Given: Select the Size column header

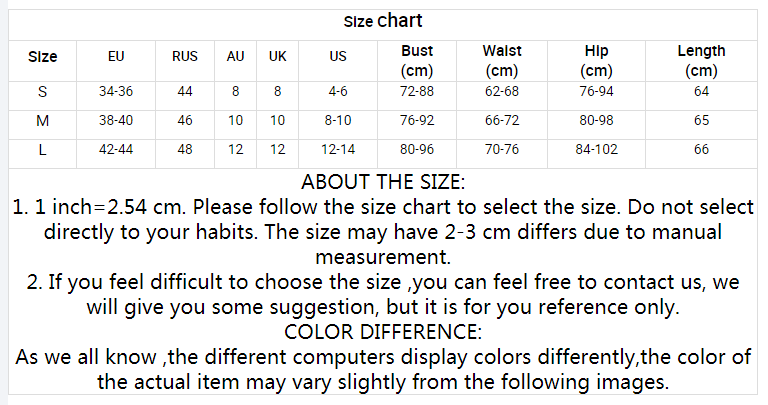Looking at the screenshot, I should (x=43, y=57).
